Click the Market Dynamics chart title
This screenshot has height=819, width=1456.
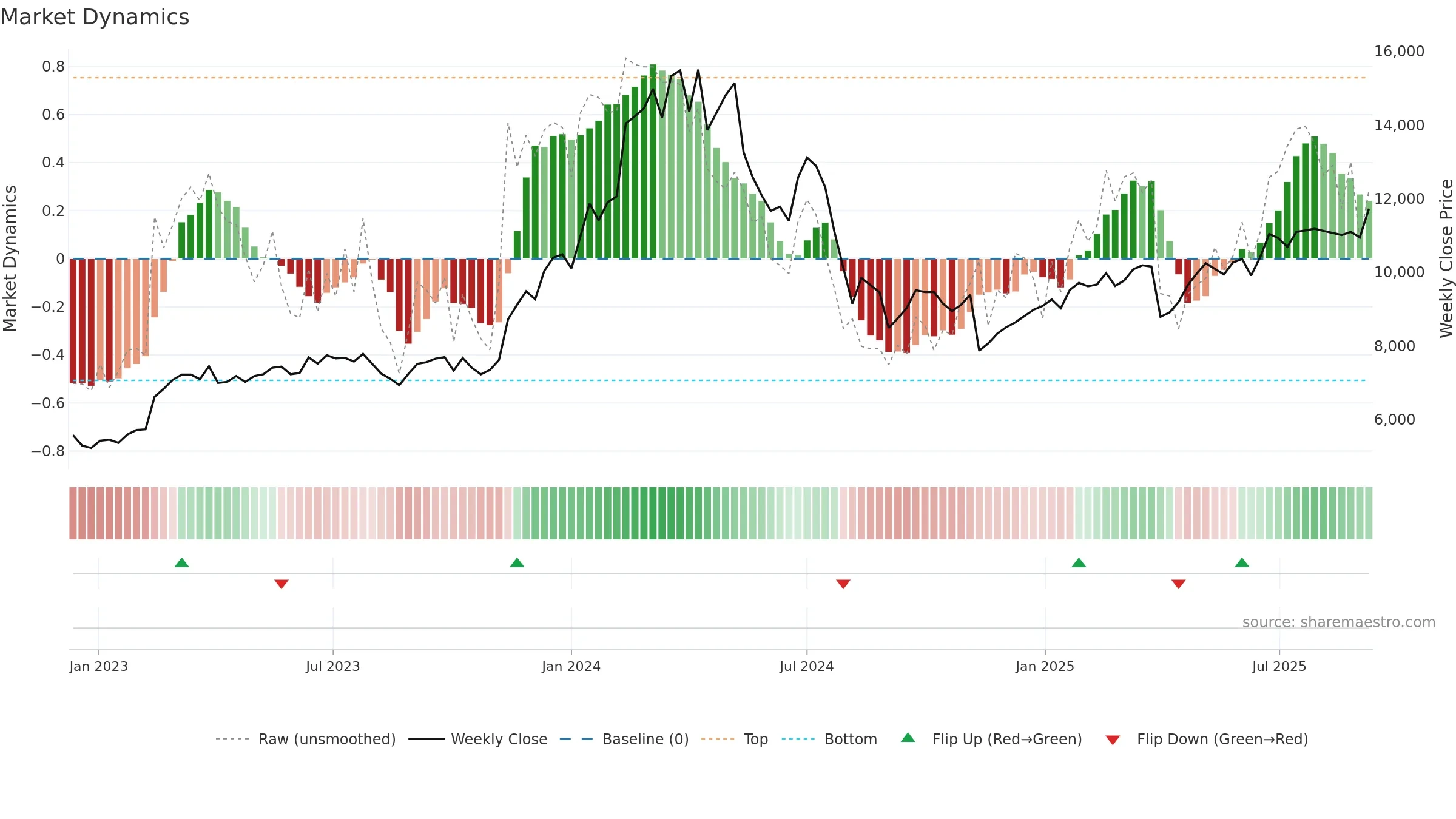point(95,17)
